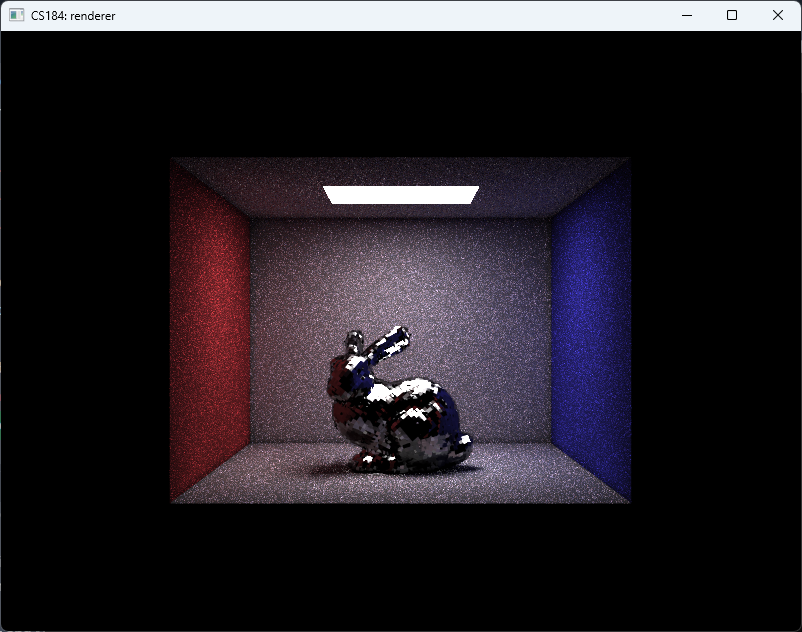This screenshot has width=802, height=632.
Task: Minimize the CS184 renderer window
Action: tap(687, 15)
